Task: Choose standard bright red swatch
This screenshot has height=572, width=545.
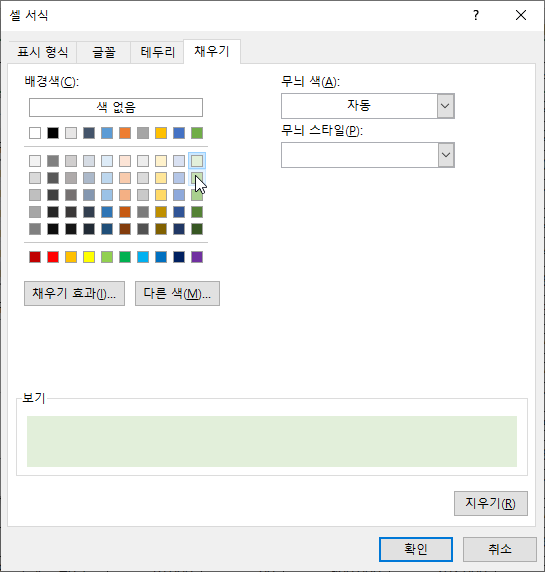Action: (53, 257)
